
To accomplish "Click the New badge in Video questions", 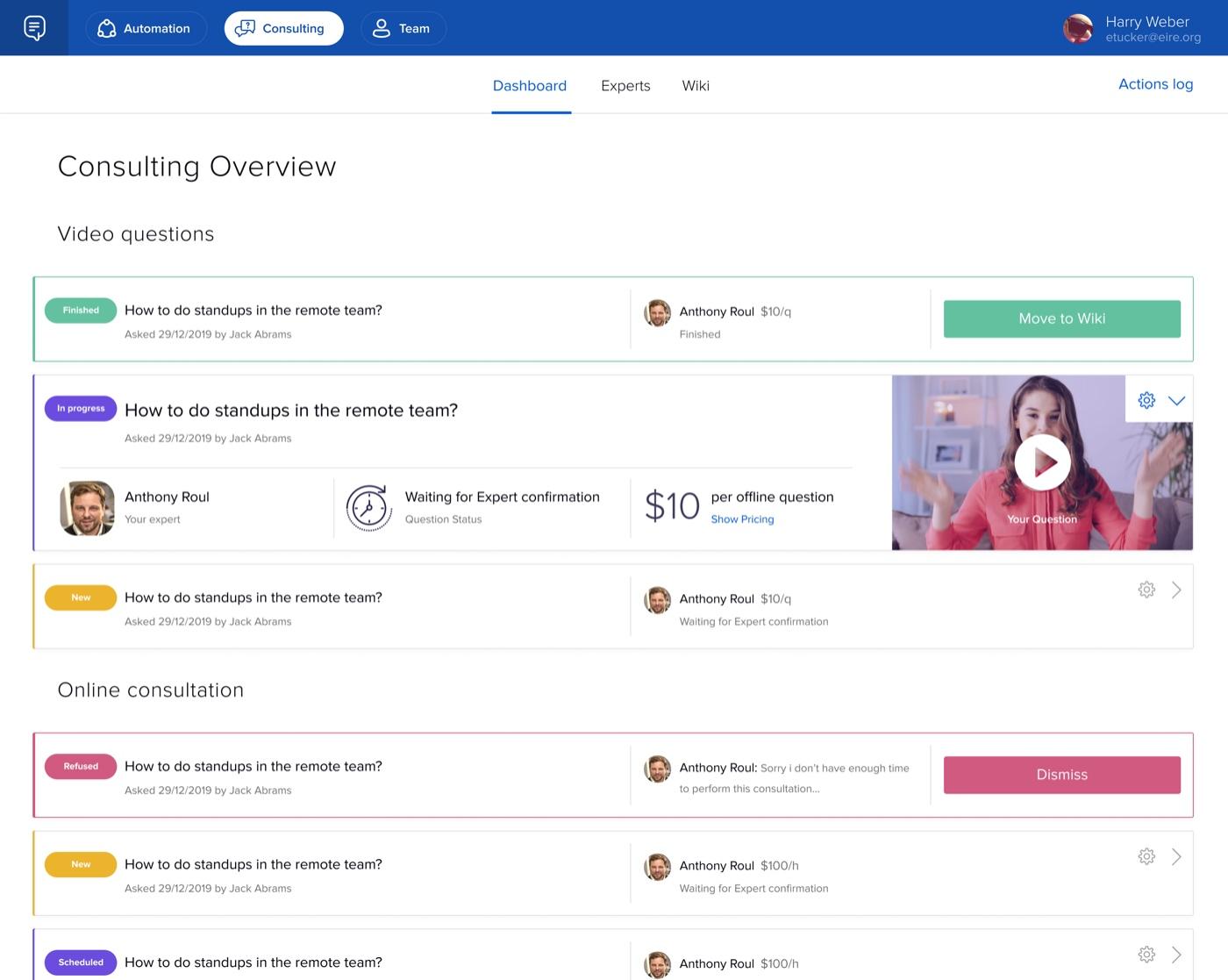I will pos(81,597).
